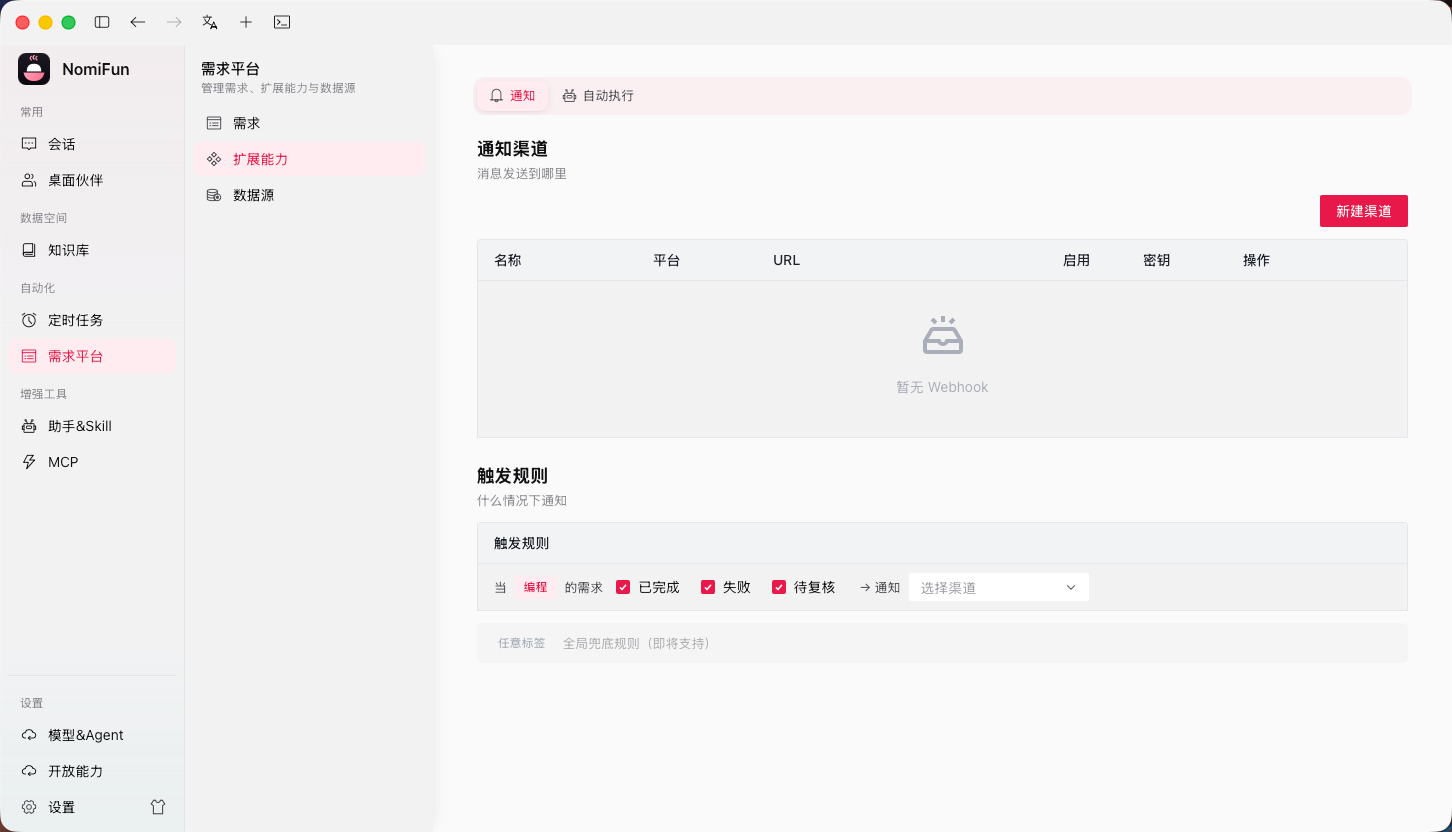Uncheck the 已完成 checkbox
This screenshot has height=832, width=1452.
623,587
